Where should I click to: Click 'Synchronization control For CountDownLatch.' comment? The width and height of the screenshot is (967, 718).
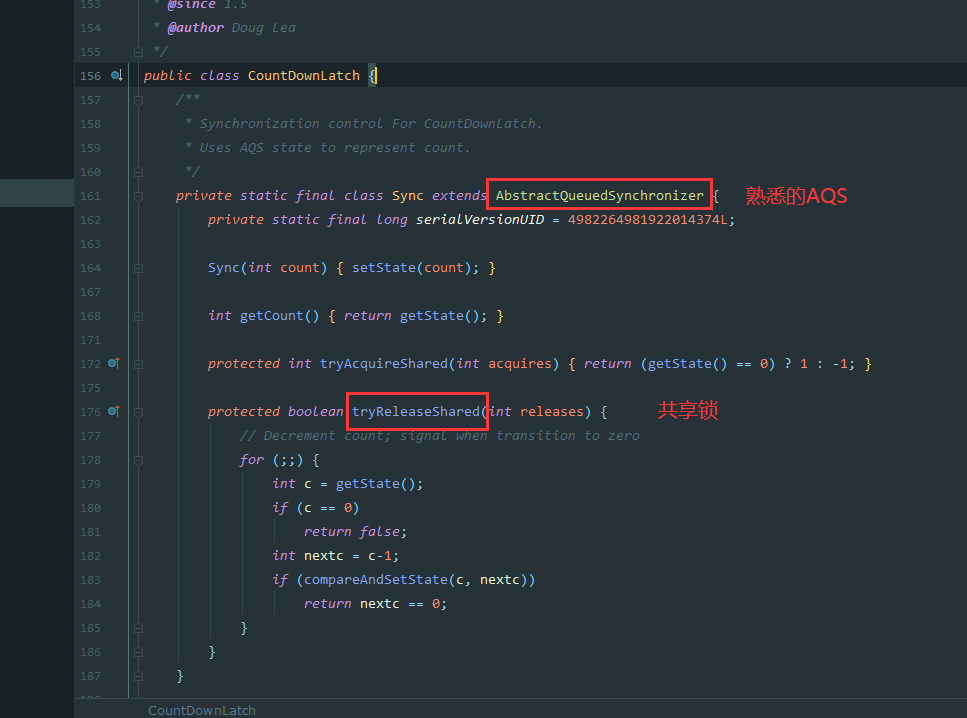coord(371,123)
